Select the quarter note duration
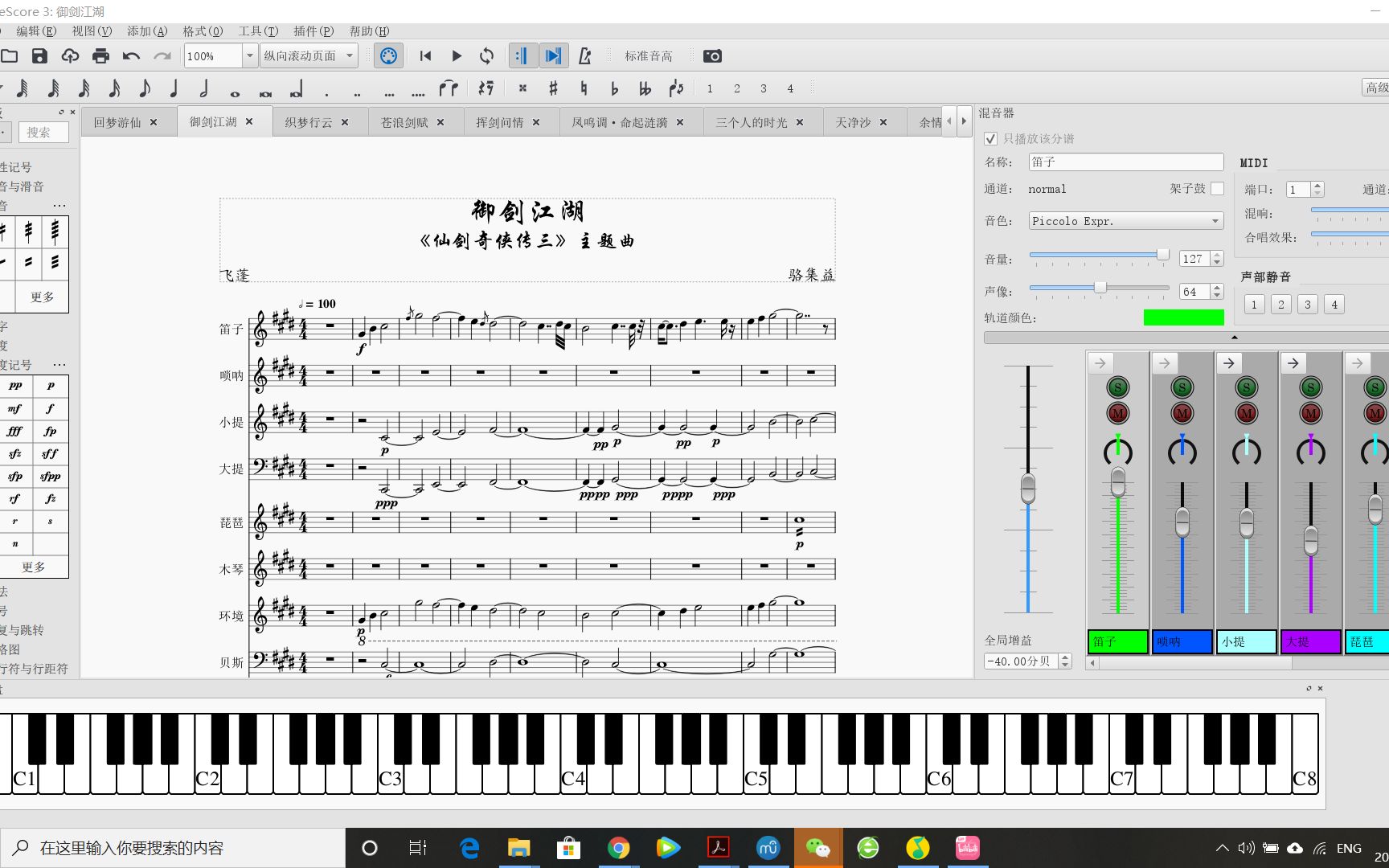Image resolution: width=1389 pixels, height=868 pixels. tap(174, 88)
